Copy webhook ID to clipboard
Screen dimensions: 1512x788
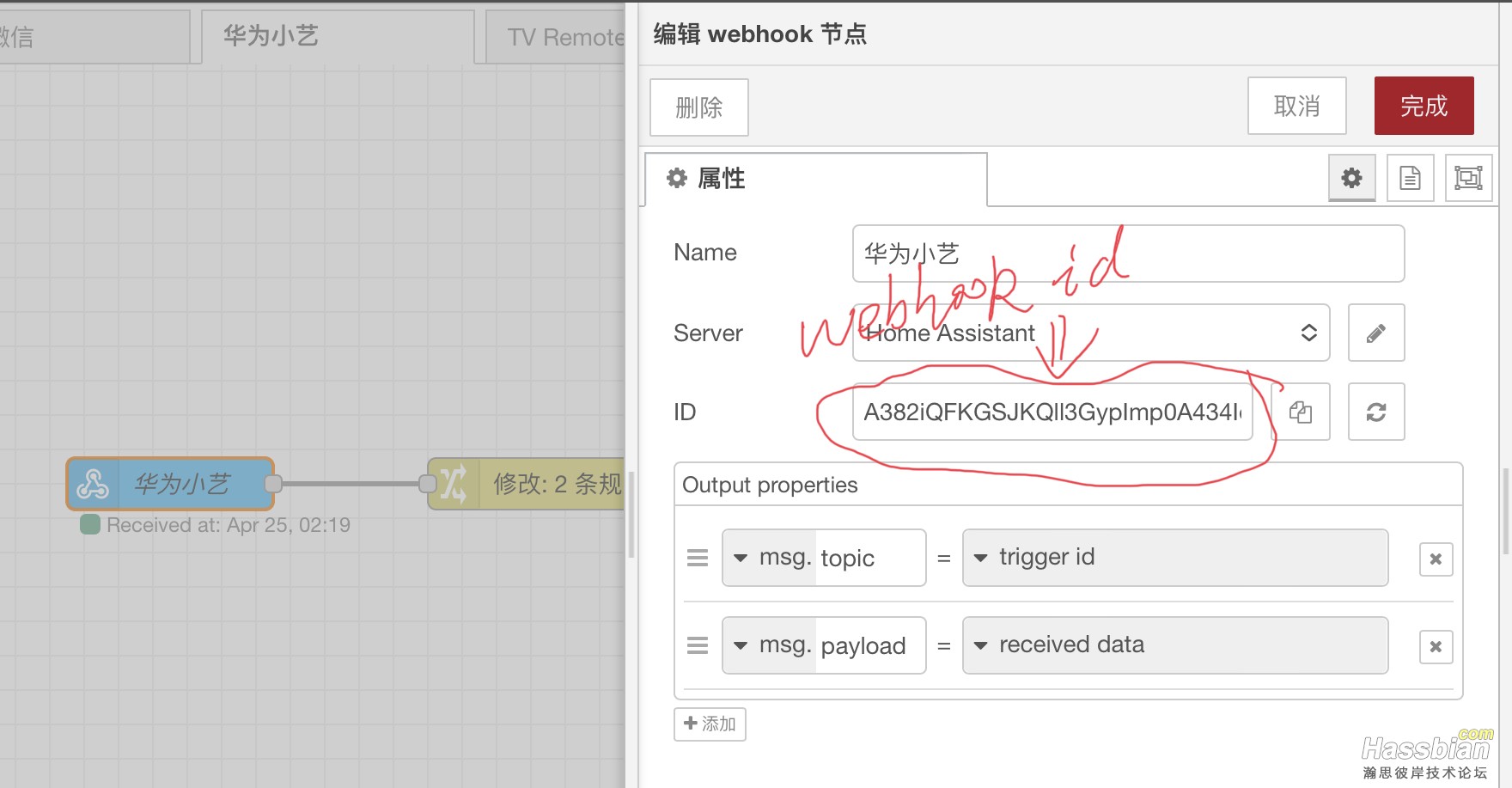pos(1300,412)
